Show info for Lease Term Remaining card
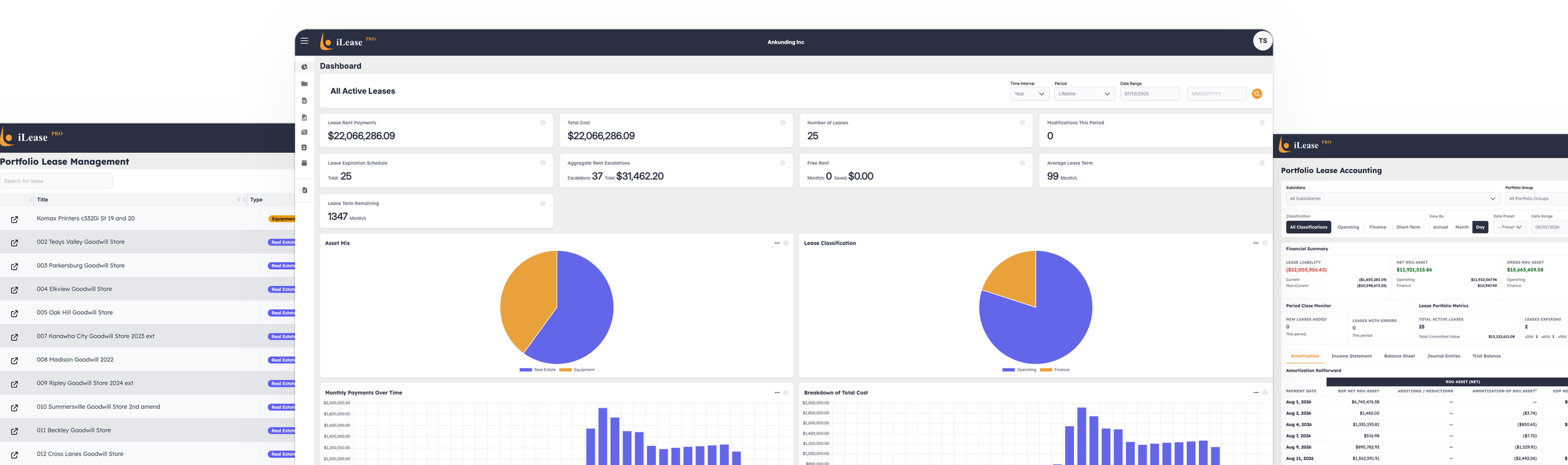 coord(542,204)
